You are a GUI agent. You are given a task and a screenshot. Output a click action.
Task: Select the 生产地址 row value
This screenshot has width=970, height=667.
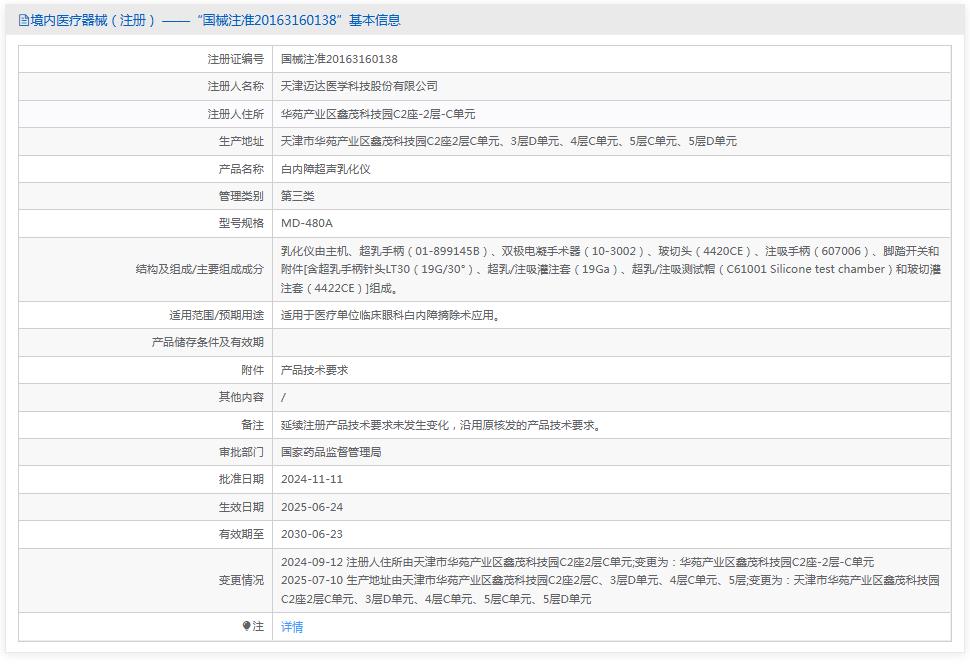(504, 141)
